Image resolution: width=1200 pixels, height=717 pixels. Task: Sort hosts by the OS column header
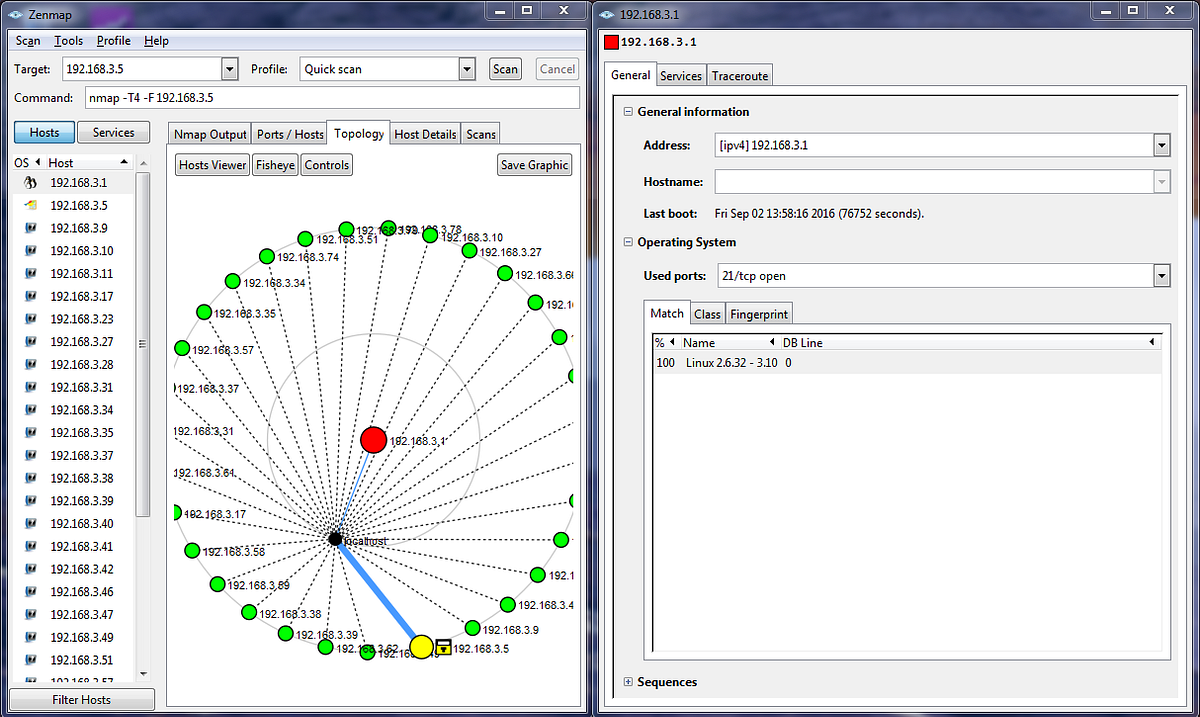click(27, 162)
